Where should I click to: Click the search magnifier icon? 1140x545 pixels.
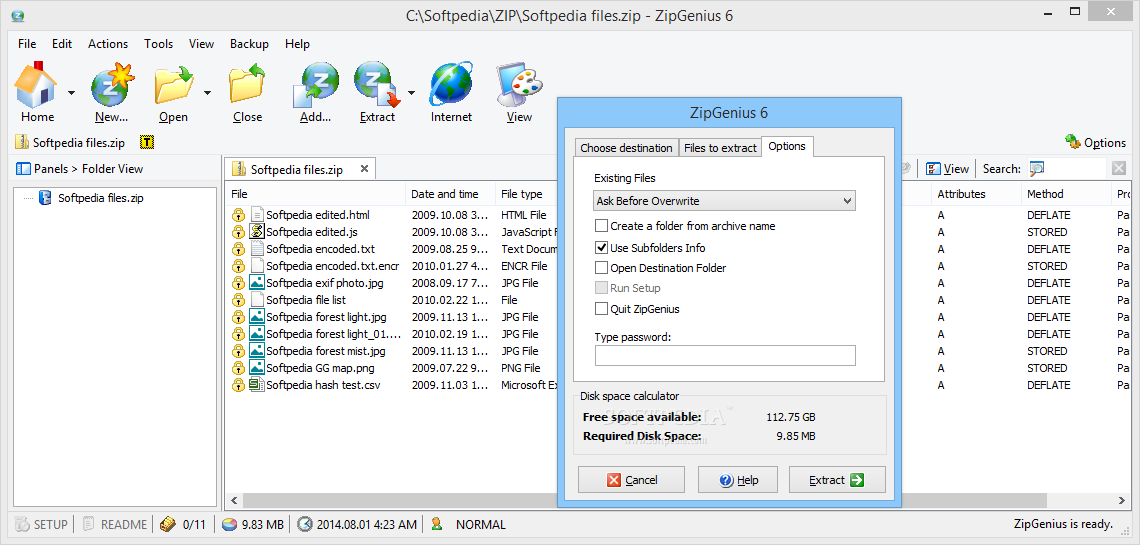[1037, 169]
